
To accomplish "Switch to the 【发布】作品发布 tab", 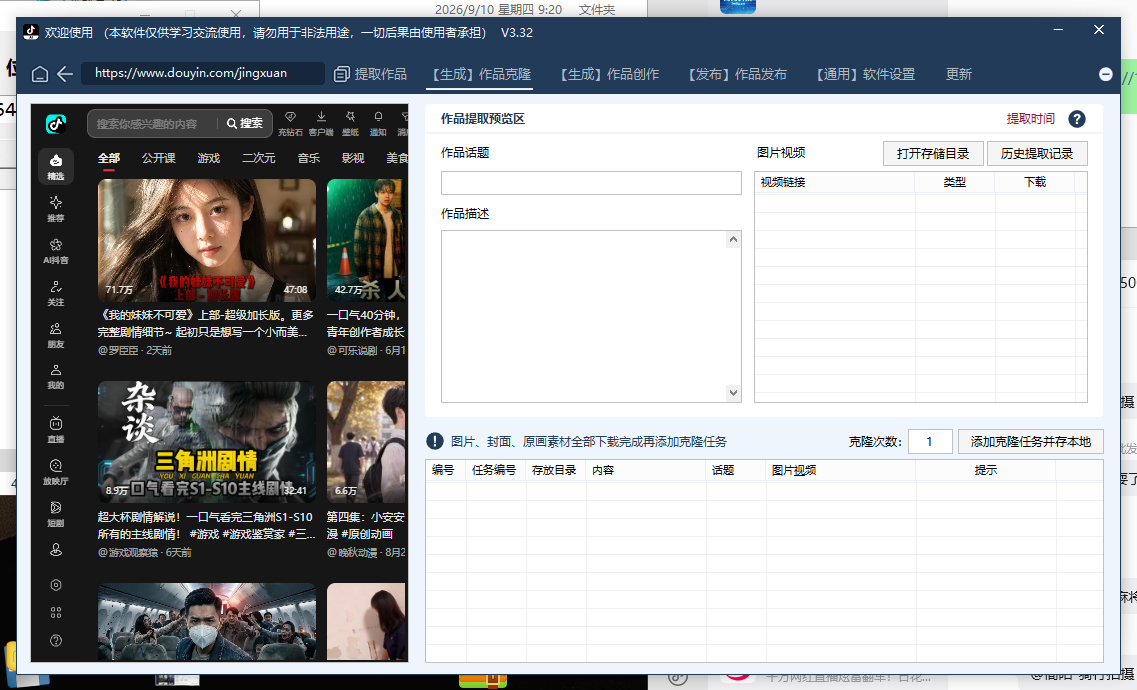I will point(737,74).
